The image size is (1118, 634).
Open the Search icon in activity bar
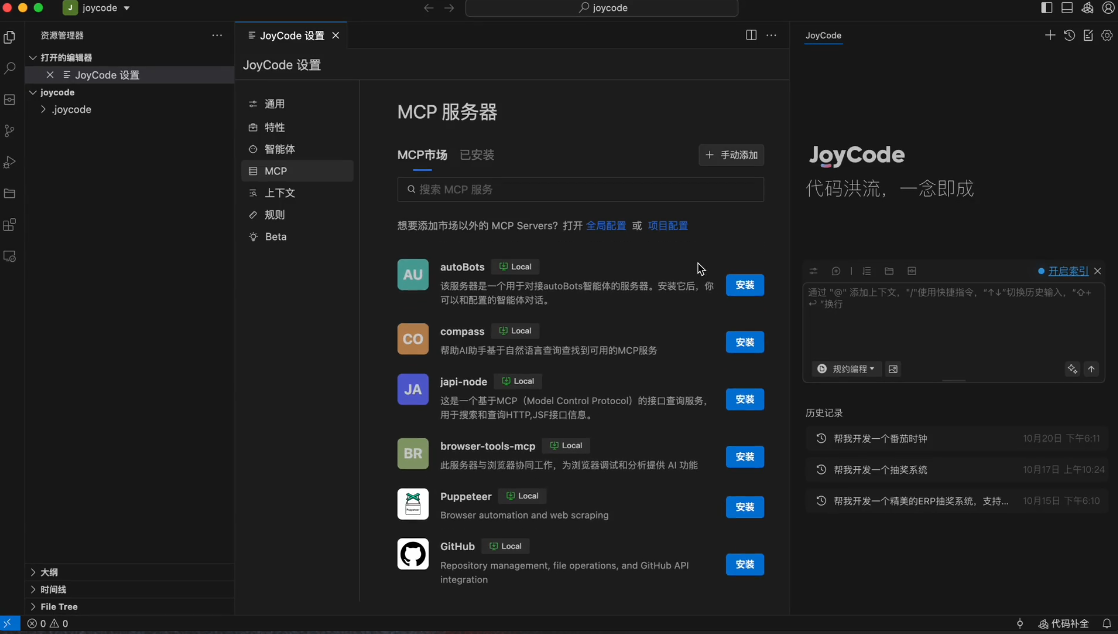click(x=10, y=68)
